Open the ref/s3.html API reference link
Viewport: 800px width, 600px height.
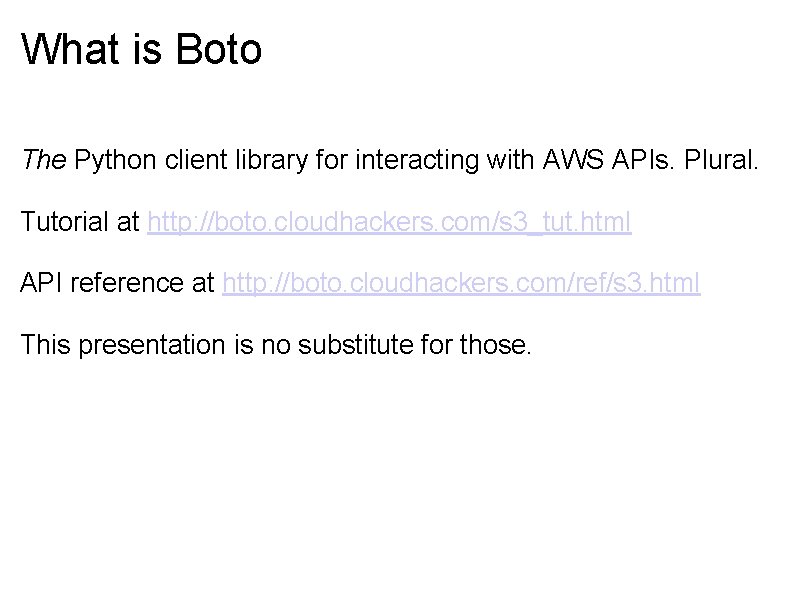pos(461,284)
